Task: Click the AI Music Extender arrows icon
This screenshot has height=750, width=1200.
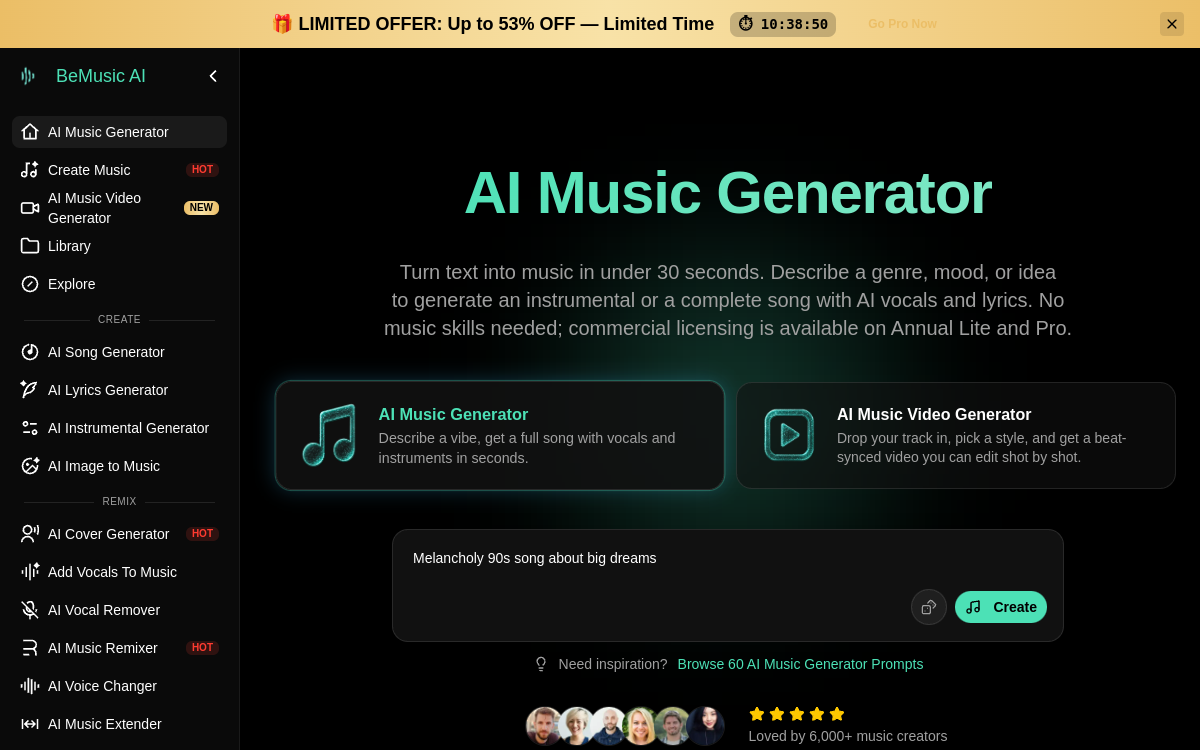Action: coord(30,724)
